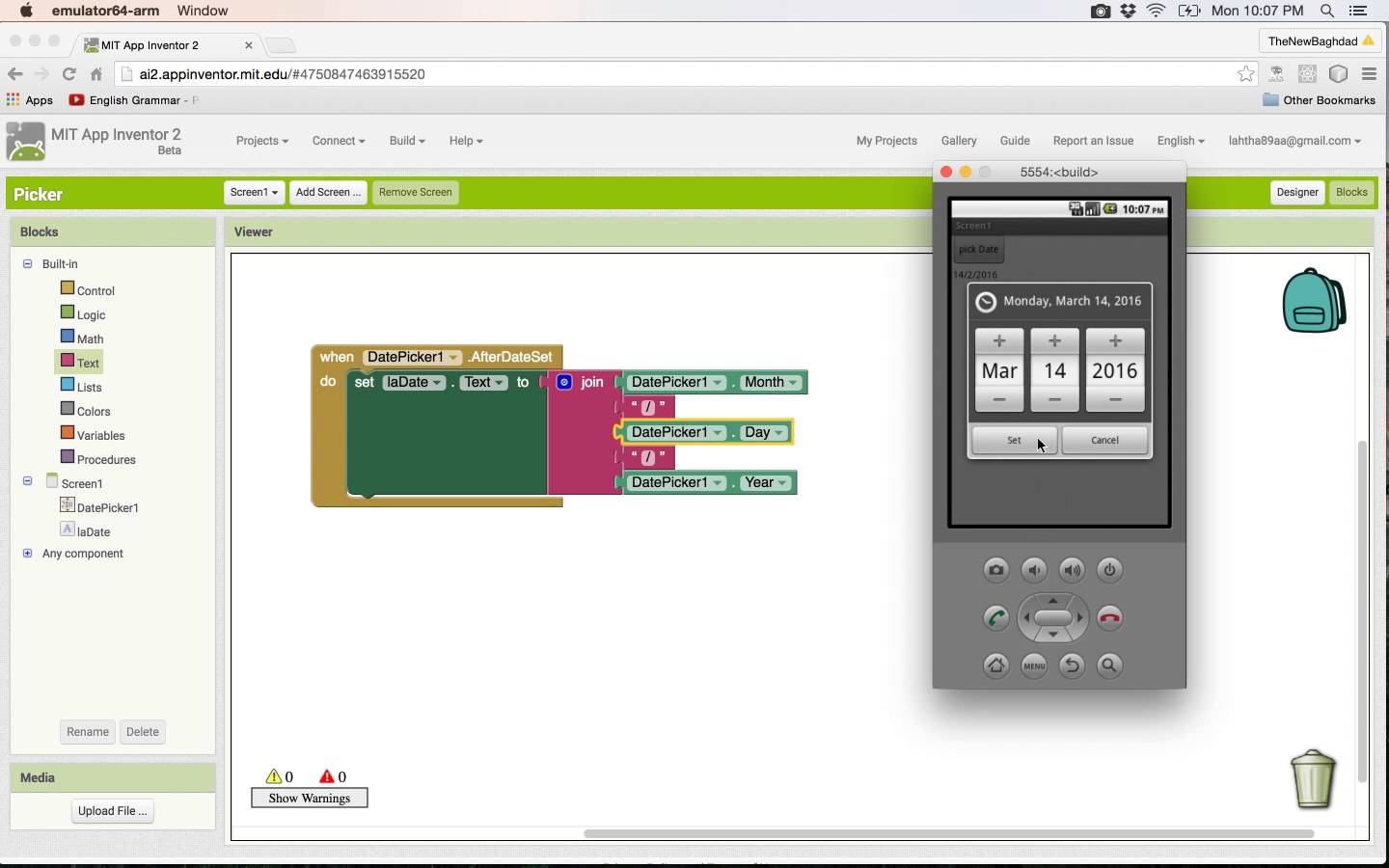
Task: Decrease the day with the minus below 14
Action: [1055, 399]
